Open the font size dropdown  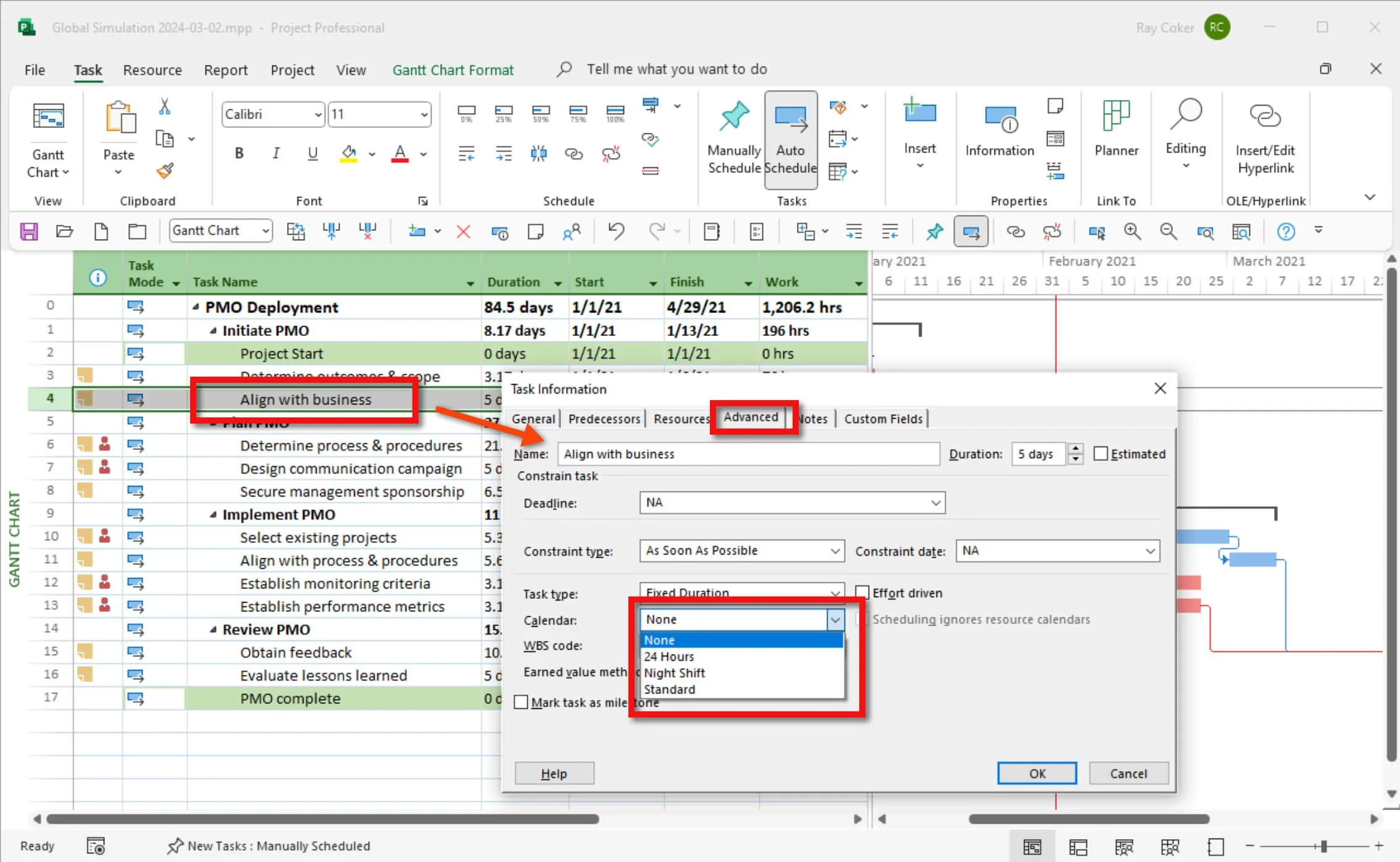[x=424, y=114]
